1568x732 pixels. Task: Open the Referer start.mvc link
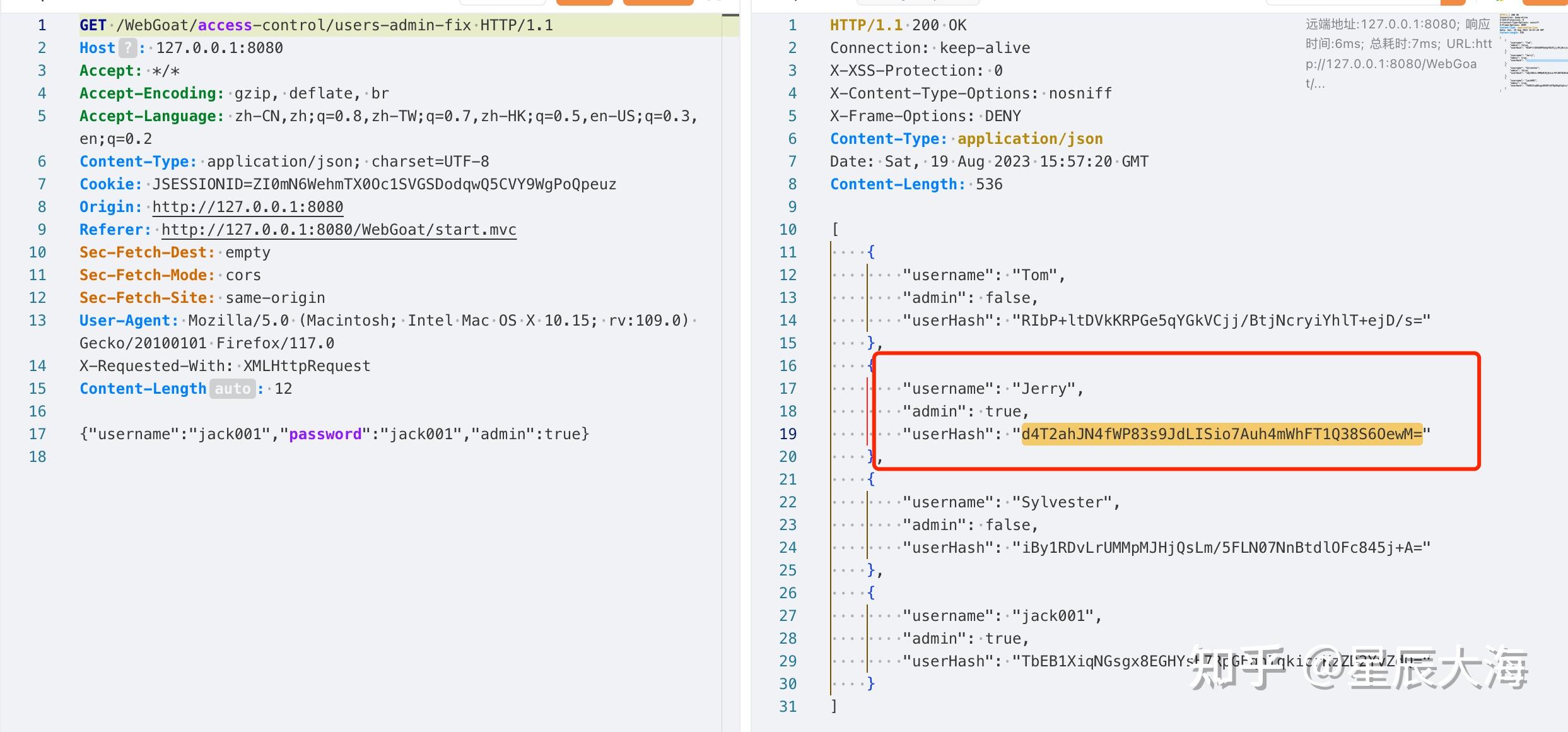click(339, 230)
